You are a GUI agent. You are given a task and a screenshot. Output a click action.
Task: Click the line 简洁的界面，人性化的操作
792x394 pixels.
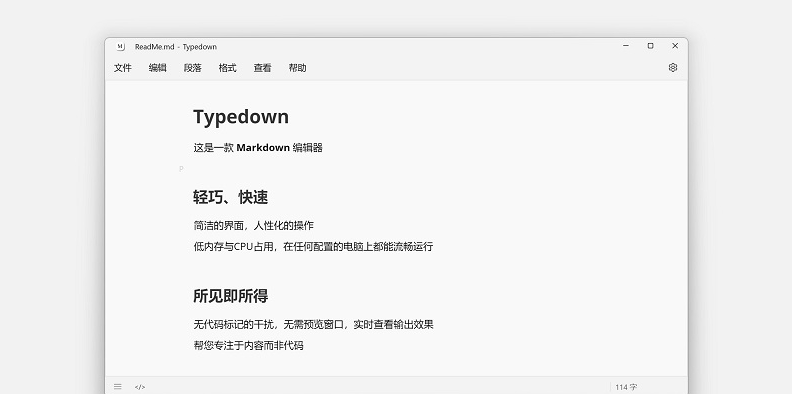point(254,225)
